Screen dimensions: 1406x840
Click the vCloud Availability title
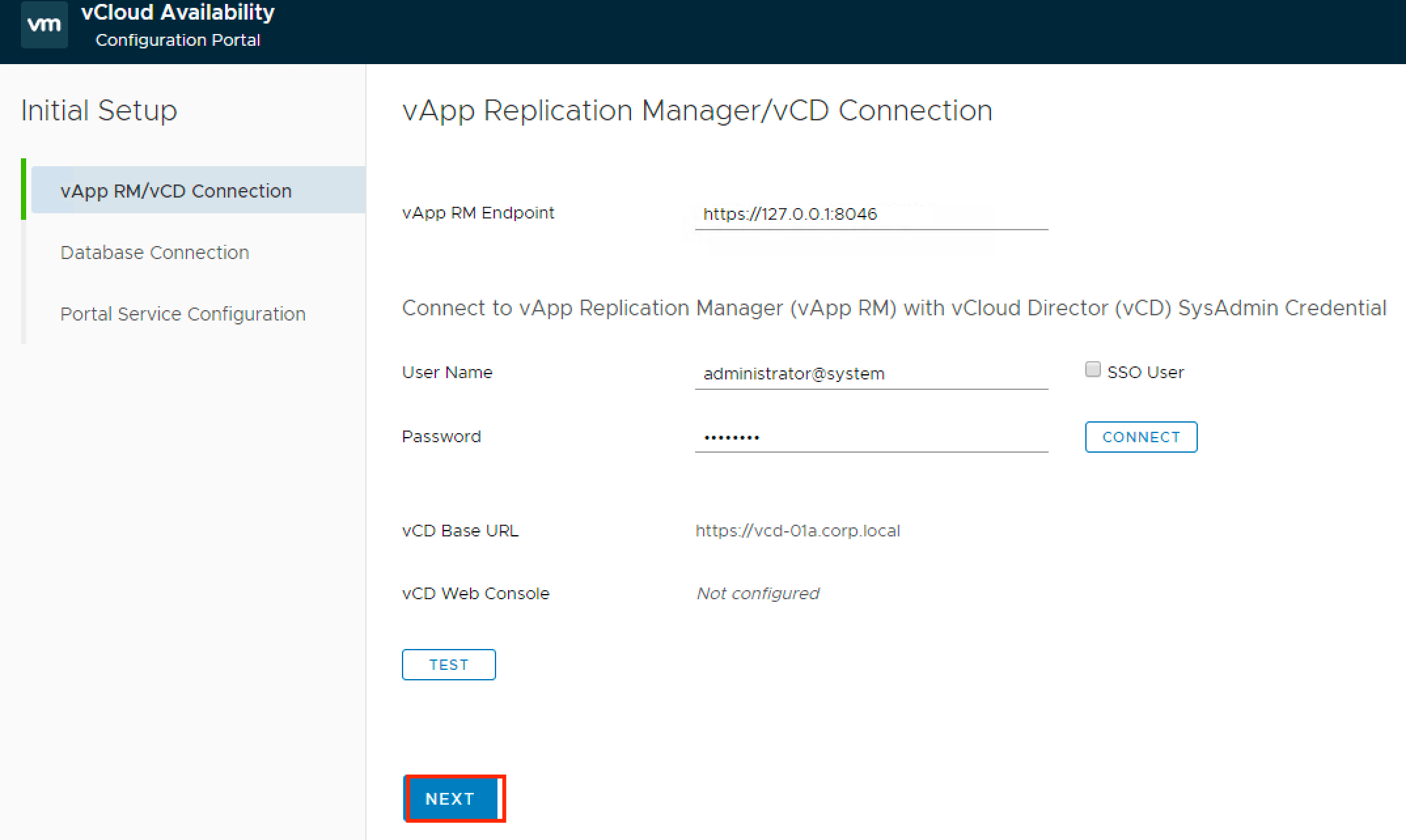tap(177, 12)
